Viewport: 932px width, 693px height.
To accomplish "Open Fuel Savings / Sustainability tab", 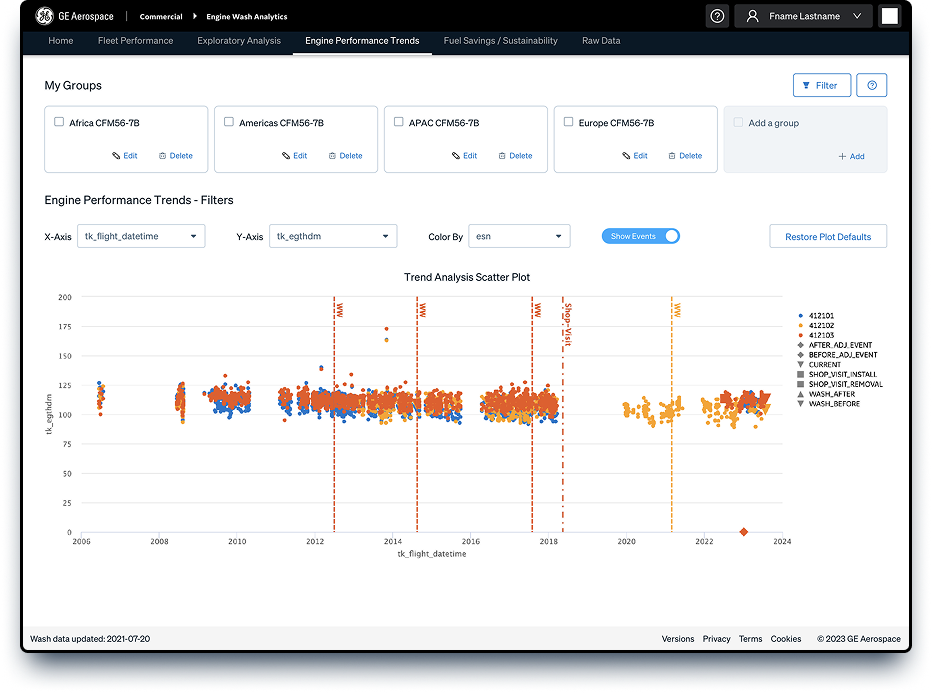I will 500,40.
